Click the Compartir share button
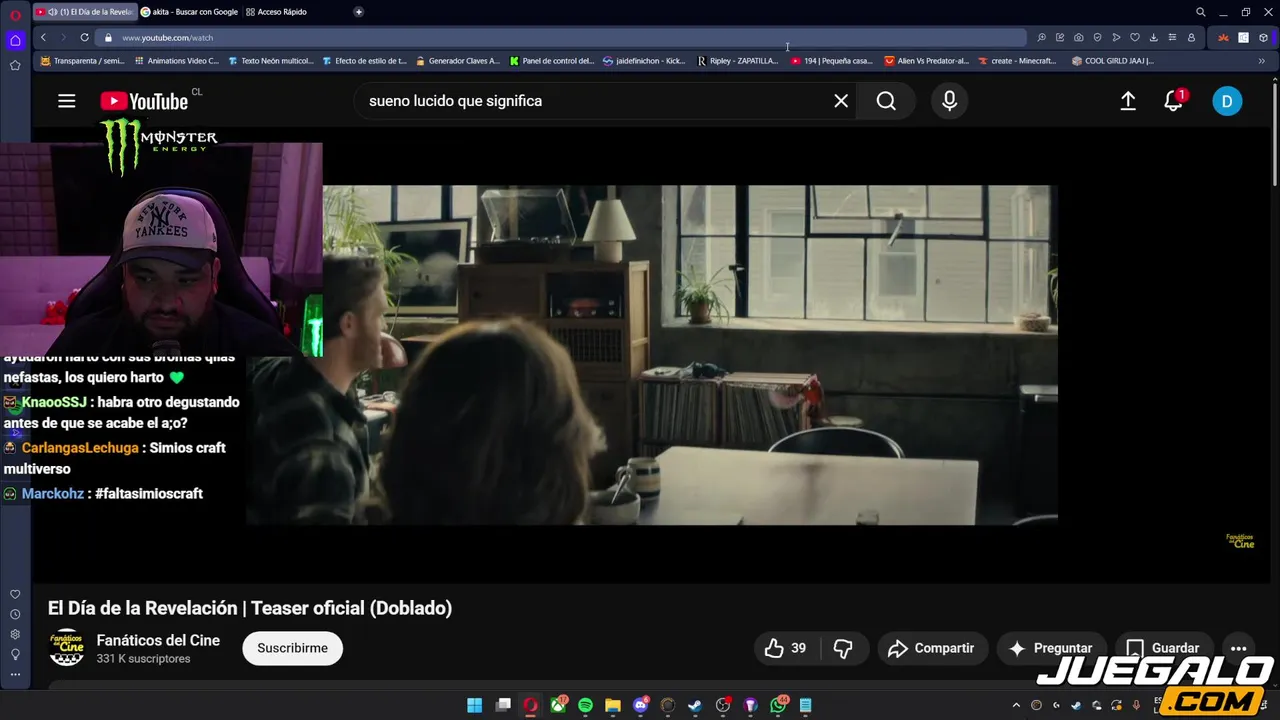This screenshot has width=1280, height=720. pos(931,648)
